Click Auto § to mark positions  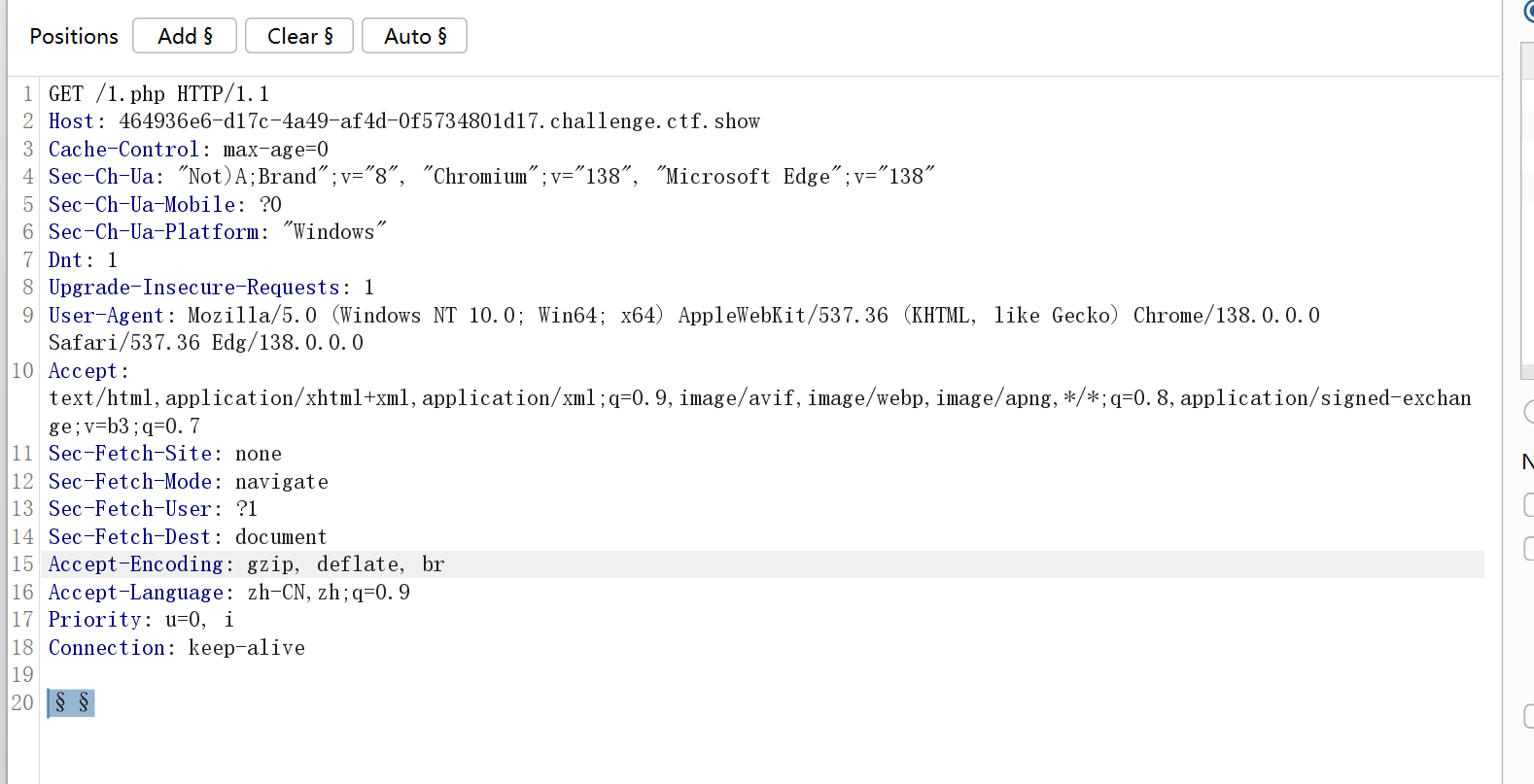(414, 36)
